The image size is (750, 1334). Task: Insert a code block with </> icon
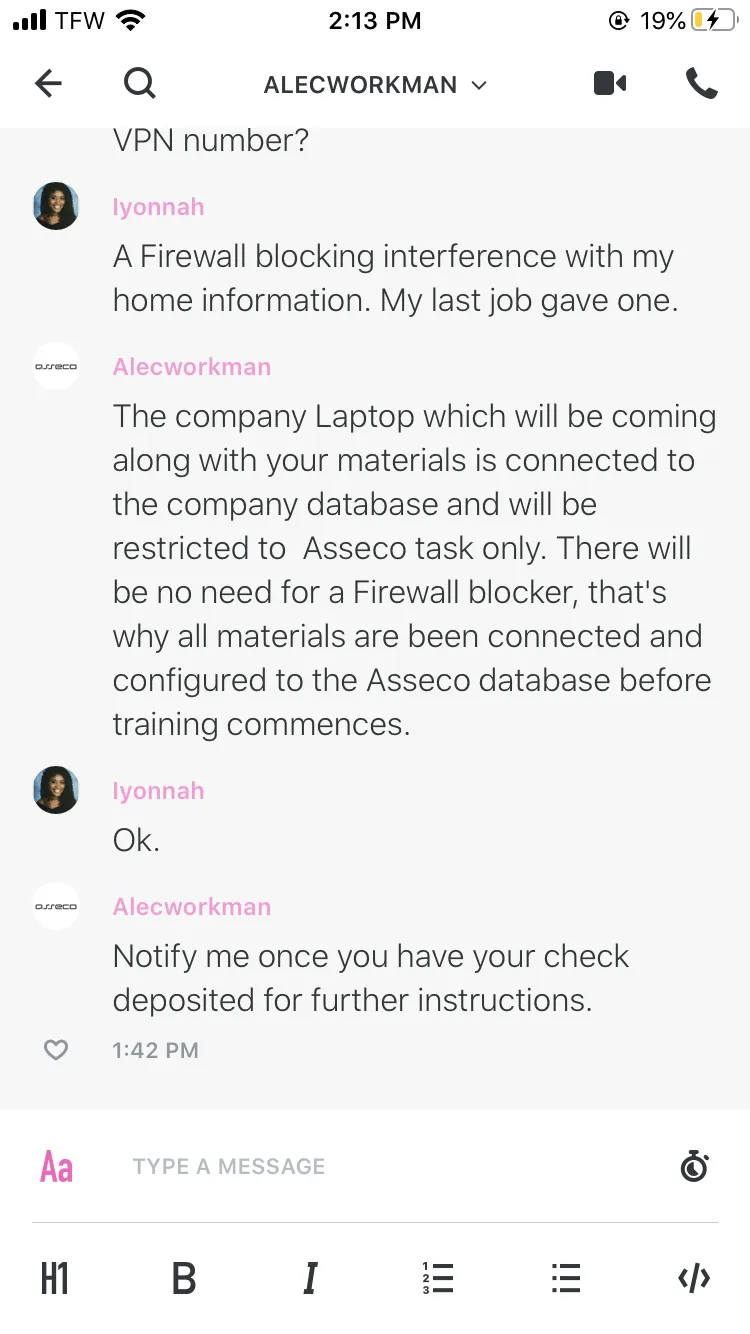(x=694, y=1278)
